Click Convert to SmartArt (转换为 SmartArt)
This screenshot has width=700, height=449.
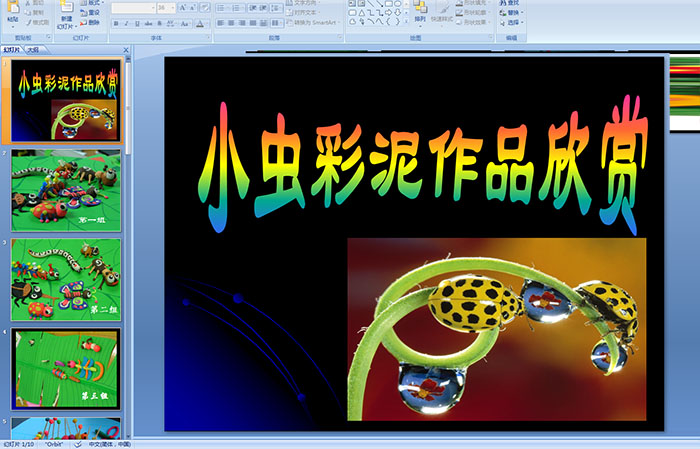312,22
